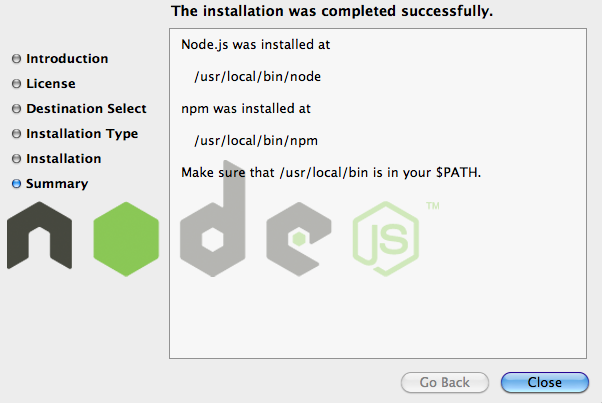The width and height of the screenshot is (602, 403).
Task: Click the $PATH reminder line
Action: pyautogui.click(x=331, y=173)
